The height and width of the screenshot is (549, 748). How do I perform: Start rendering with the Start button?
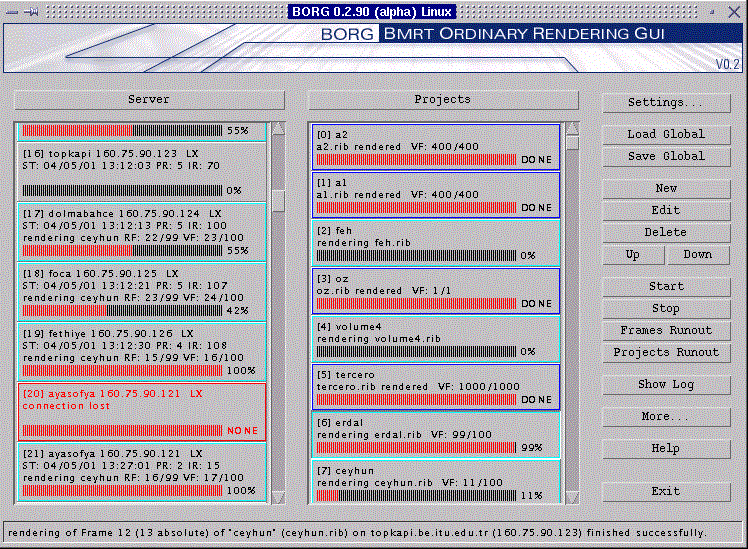pyautogui.click(x=665, y=286)
